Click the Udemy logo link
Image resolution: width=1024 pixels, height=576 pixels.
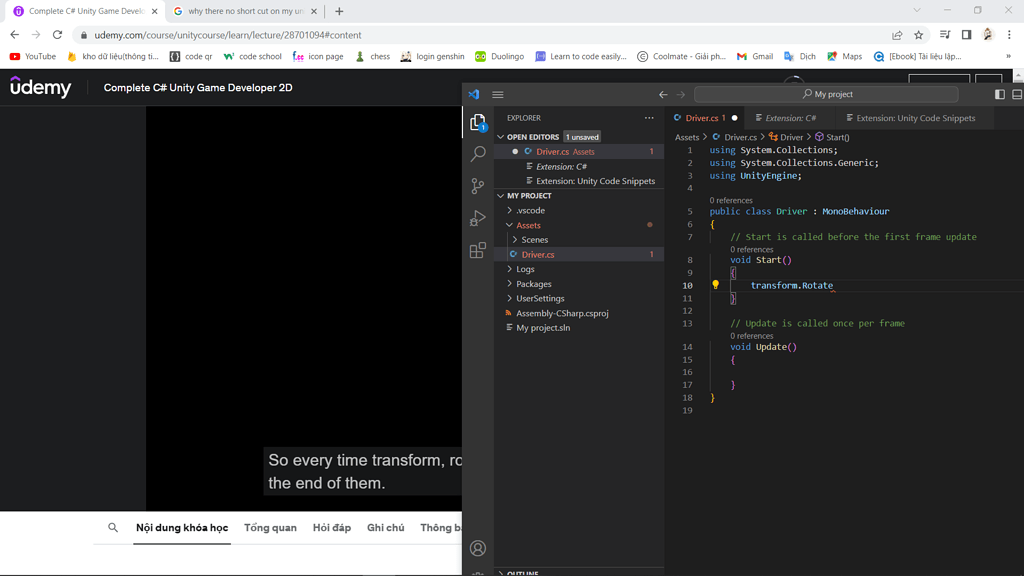tap(41, 88)
